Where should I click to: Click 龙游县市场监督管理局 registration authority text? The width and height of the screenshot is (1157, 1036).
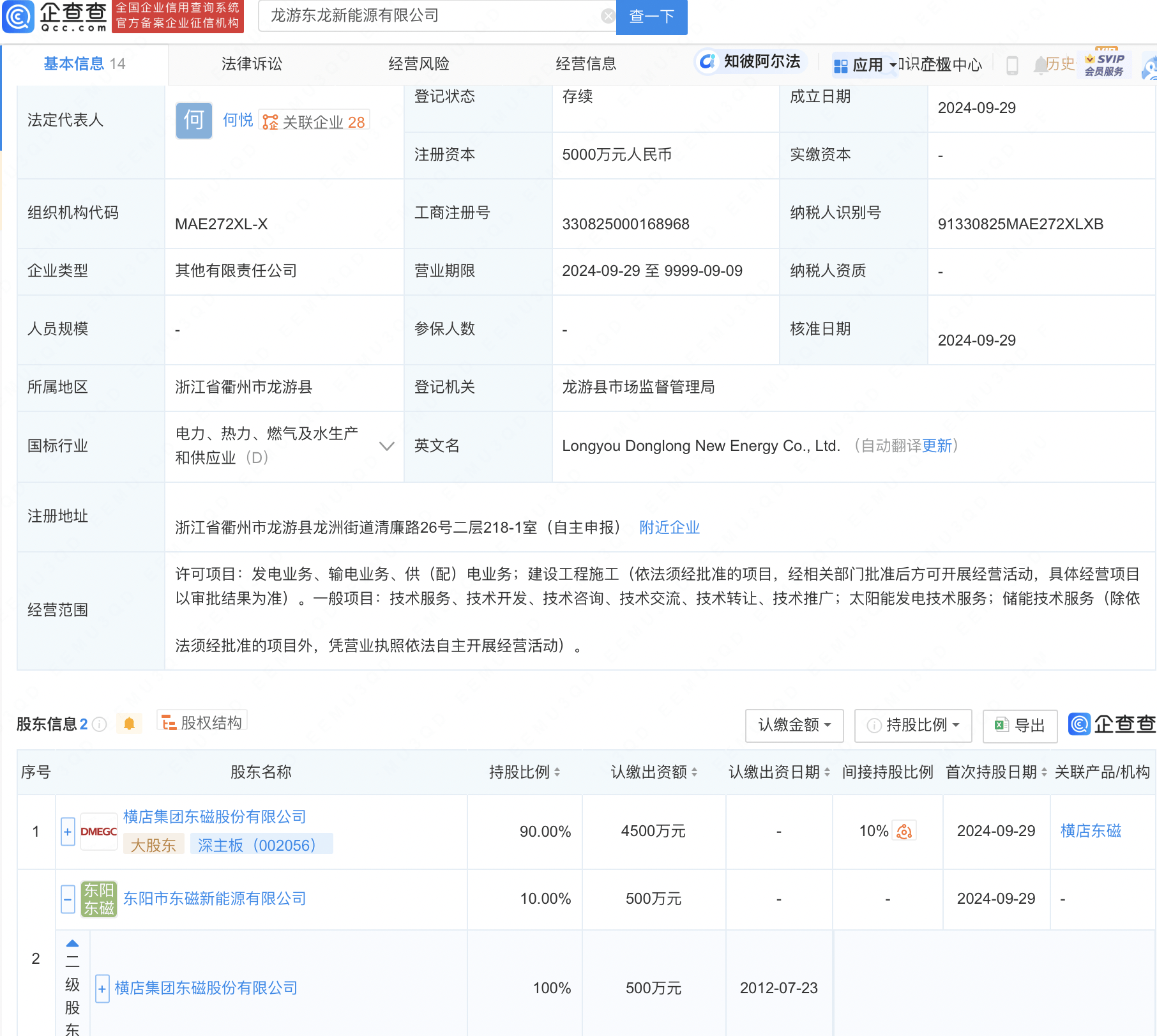click(639, 387)
